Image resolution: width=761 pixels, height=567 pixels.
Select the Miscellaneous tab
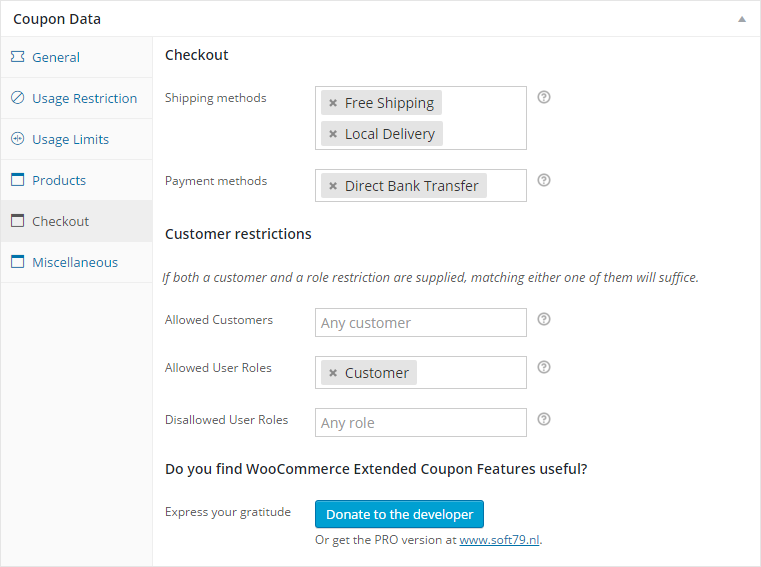tap(75, 262)
